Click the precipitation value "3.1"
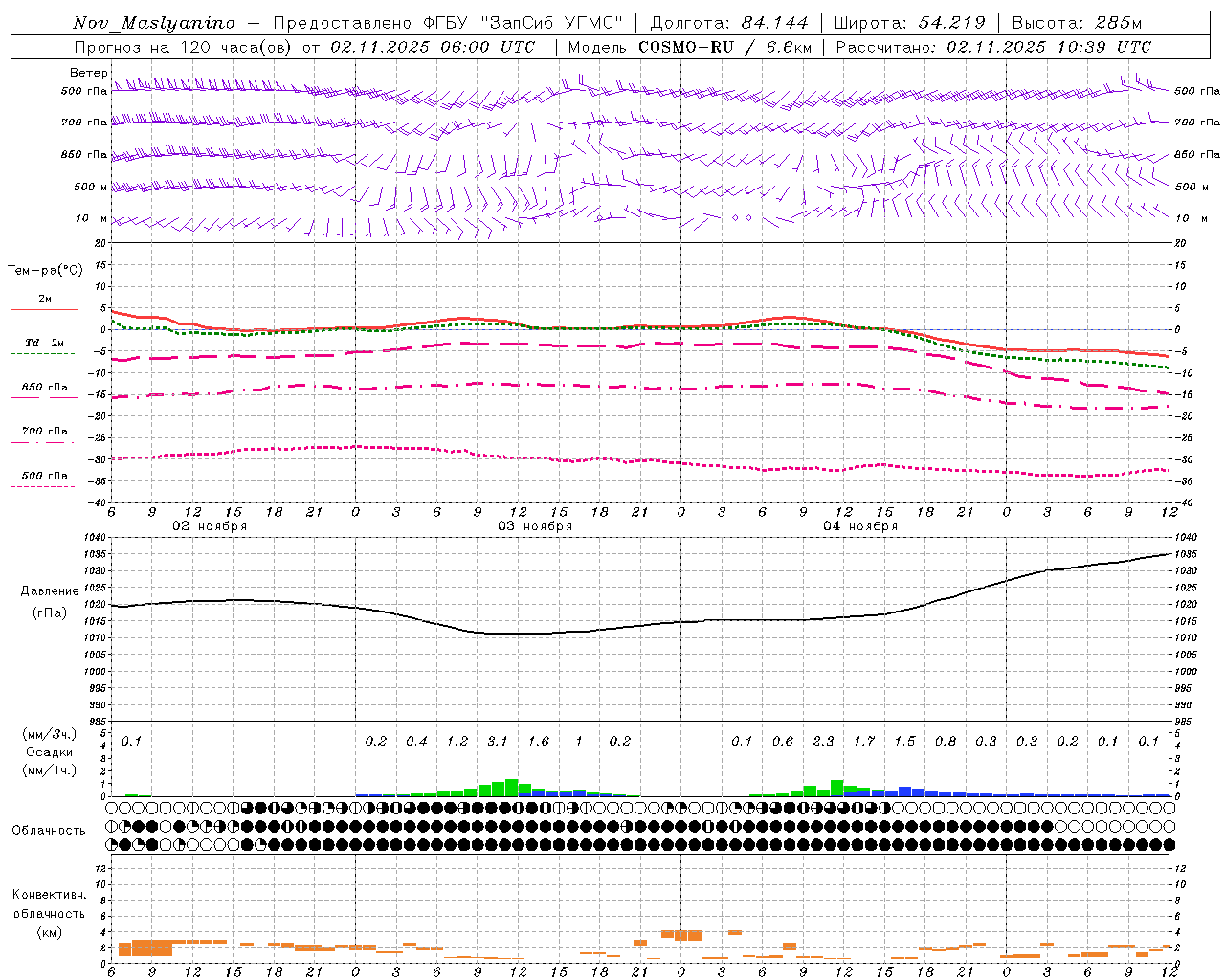1225x980 pixels. pos(498,742)
